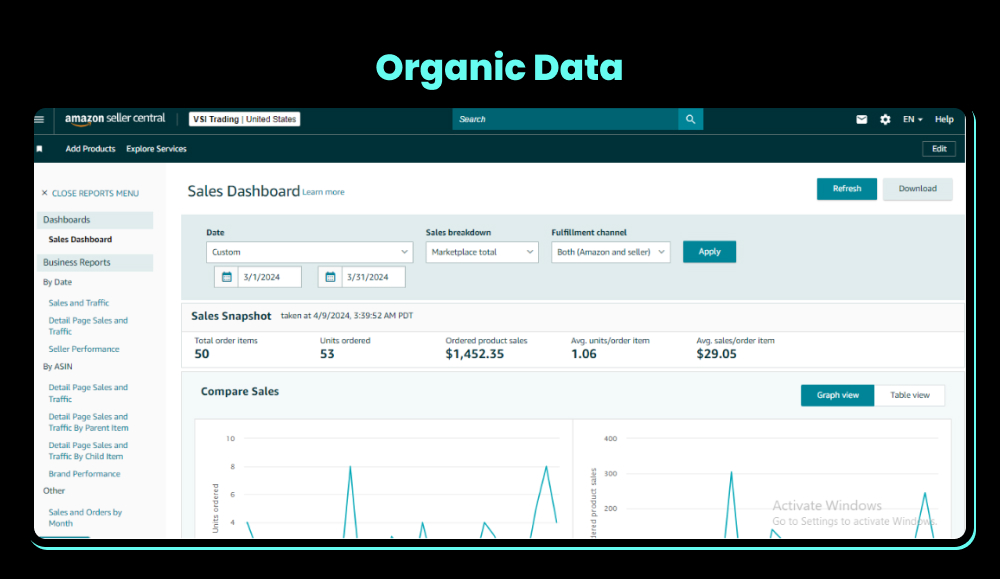Click the amazon seller central logo
The height and width of the screenshot is (579, 1000).
[x=114, y=117]
